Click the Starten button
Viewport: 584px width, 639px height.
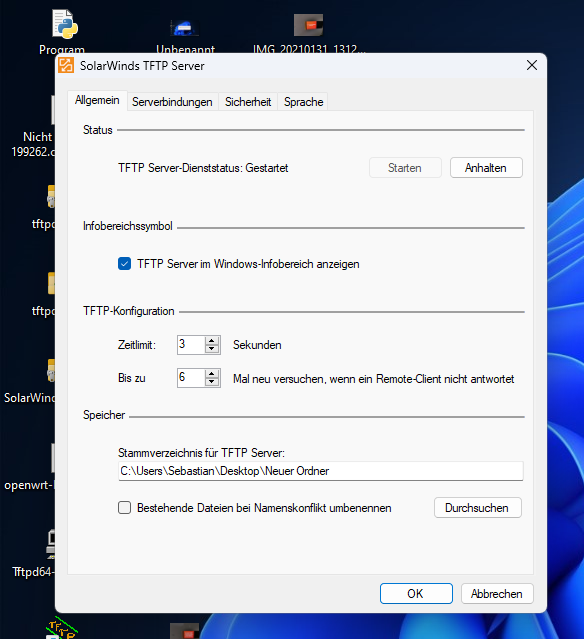pos(405,168)
